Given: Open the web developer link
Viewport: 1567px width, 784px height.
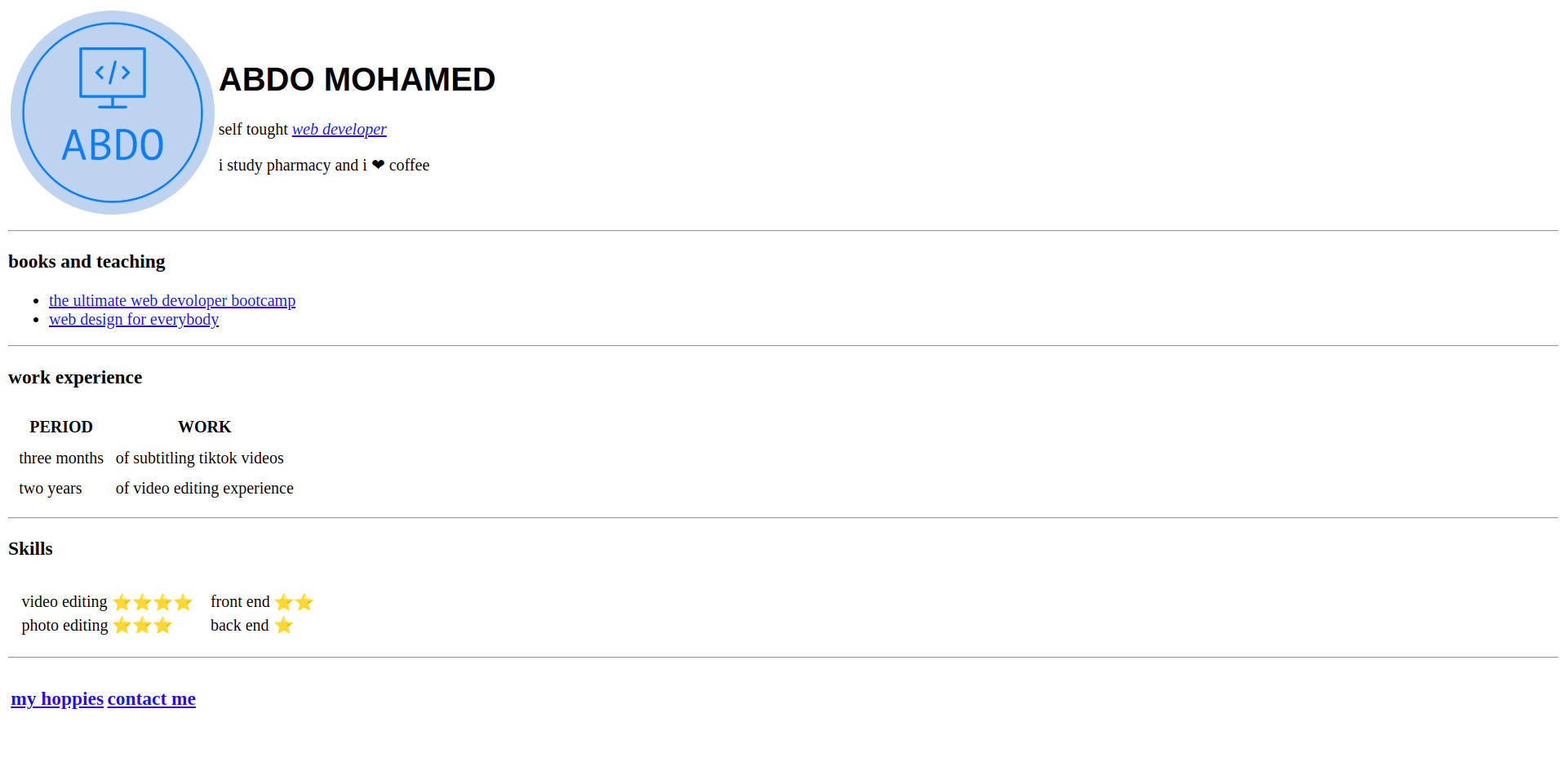Looking at the screenshot, I should click(339, 130).
